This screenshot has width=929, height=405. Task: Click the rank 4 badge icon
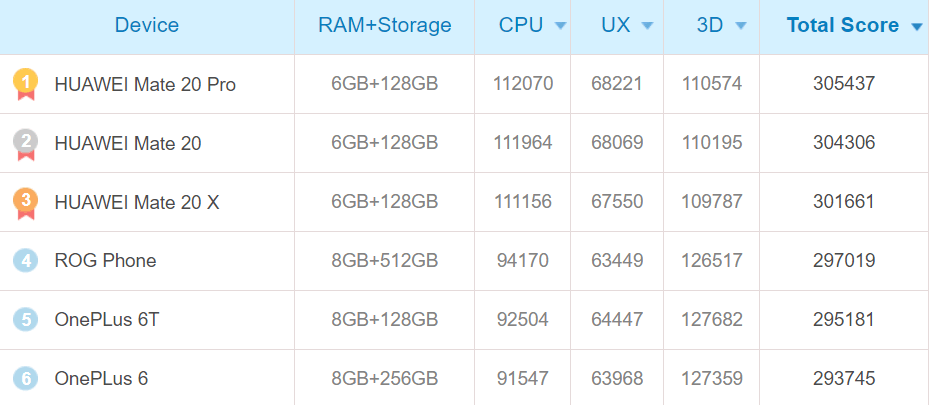pos(25,261)
